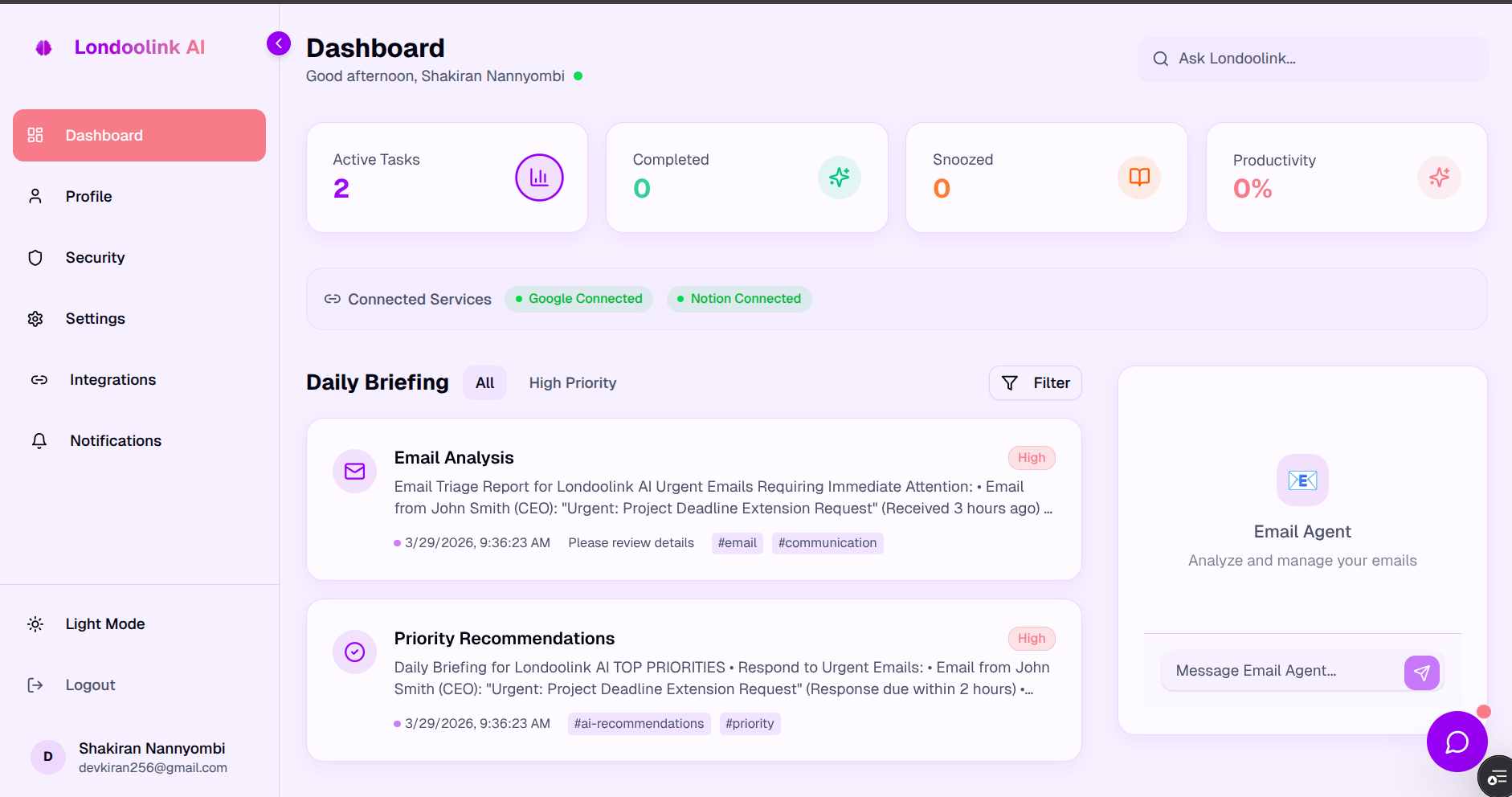
Task: Open the Integrations page
Action: click(139, 379)
